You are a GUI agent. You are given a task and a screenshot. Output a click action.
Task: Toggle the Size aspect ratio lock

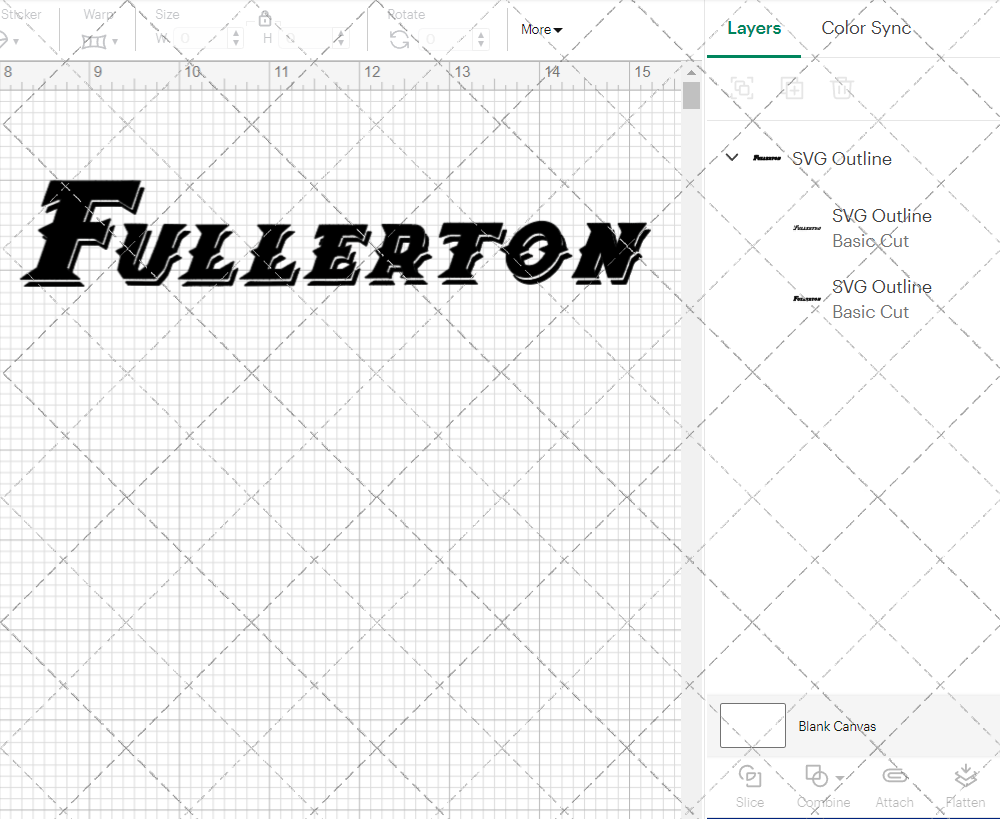(x=265, y=18)
